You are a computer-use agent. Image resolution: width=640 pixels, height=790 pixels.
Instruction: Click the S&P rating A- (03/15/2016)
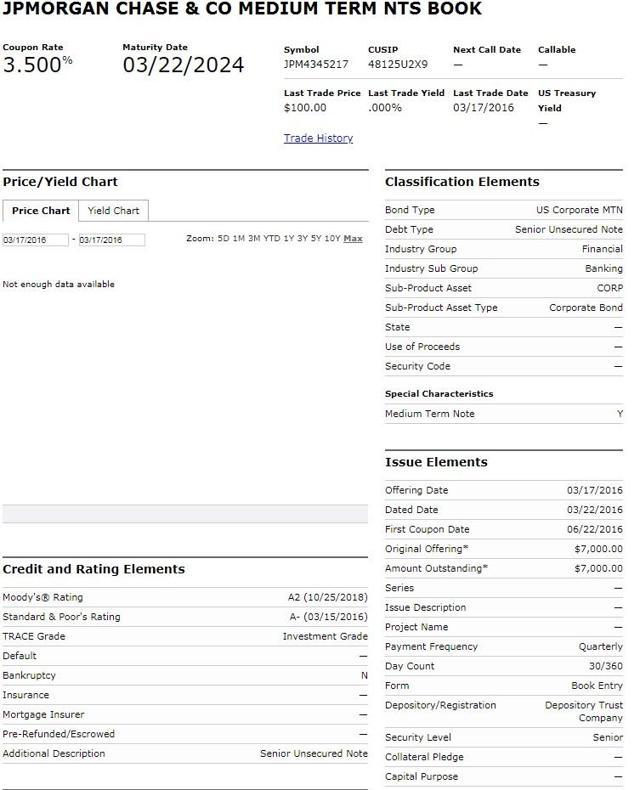click(329, 617)
